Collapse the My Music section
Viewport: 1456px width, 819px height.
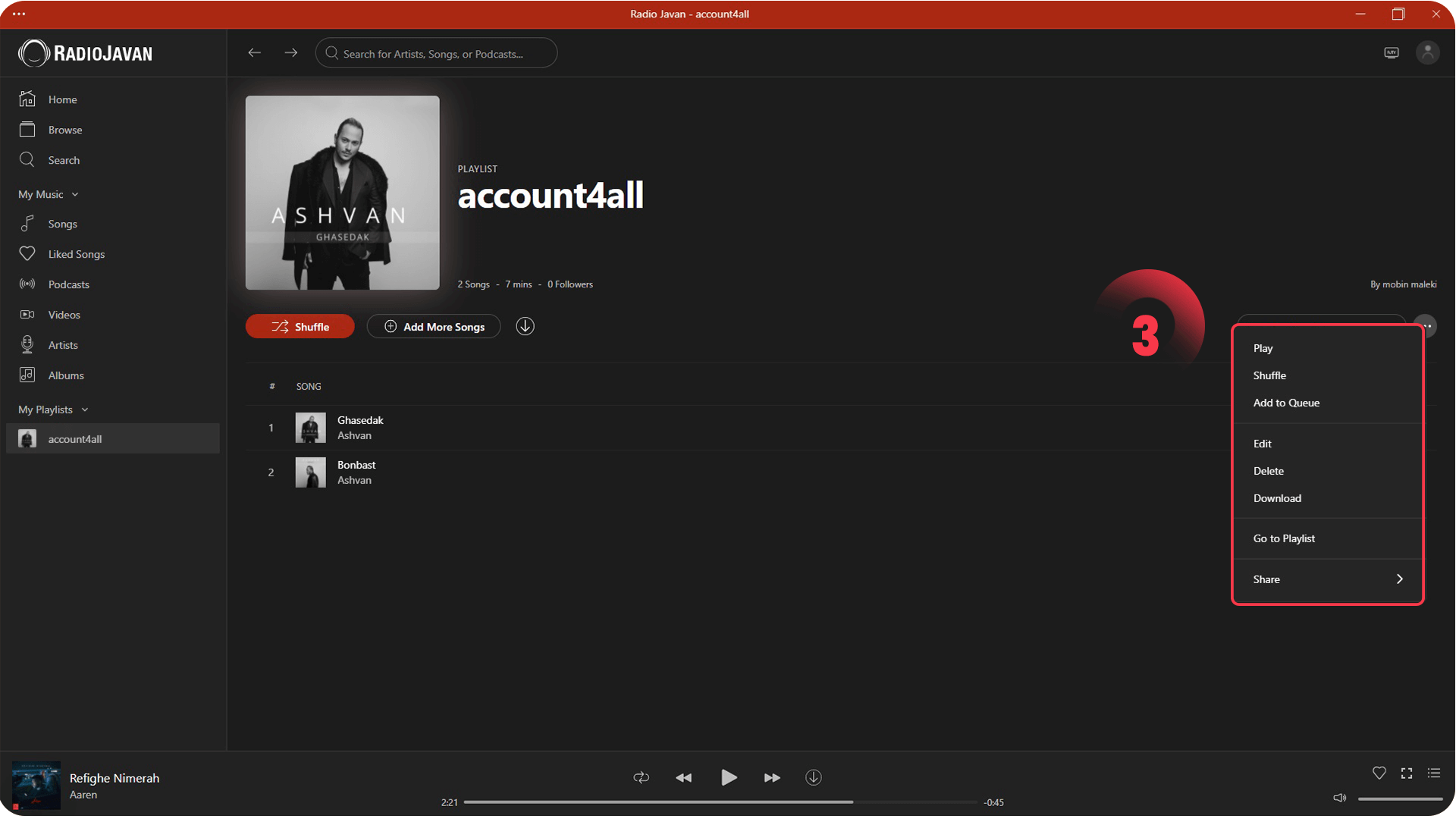[49, 194]
